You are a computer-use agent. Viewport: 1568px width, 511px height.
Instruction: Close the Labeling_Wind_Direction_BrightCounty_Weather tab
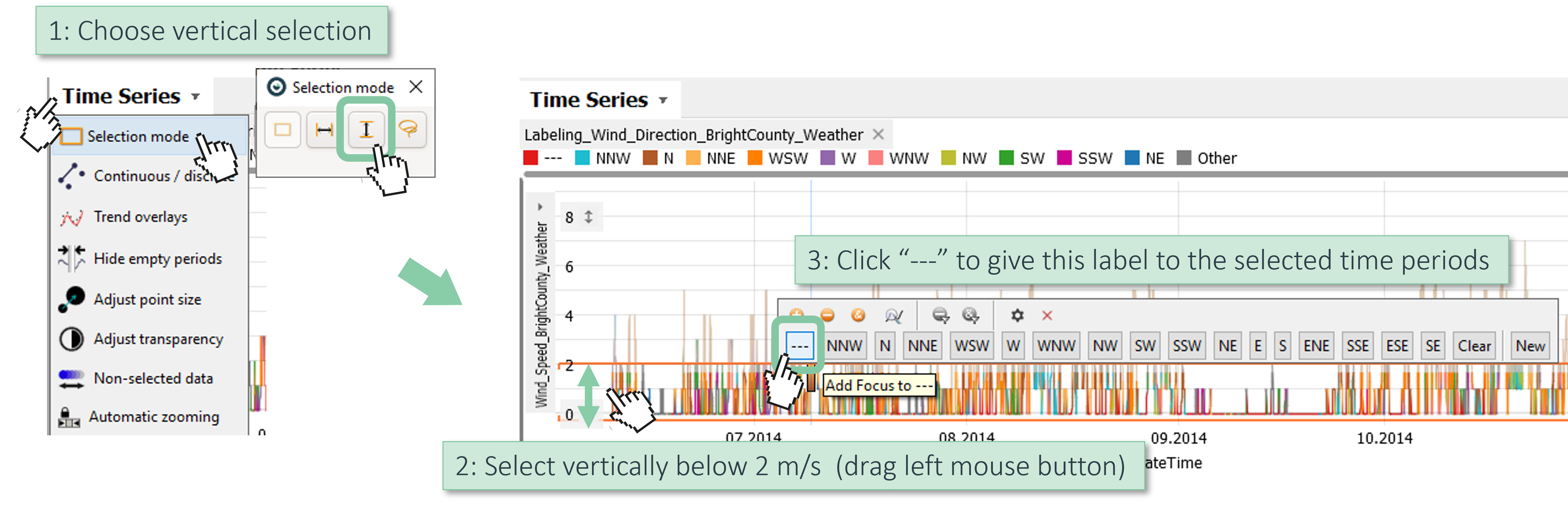pos(878,134)
